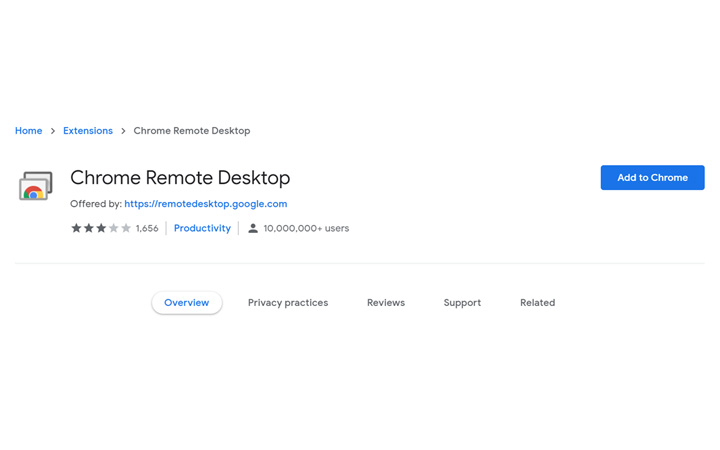Screen dimensions: 720x450
Task: Click the Chrome Remote Desktop extension icon
Action: tap(36, 186)
